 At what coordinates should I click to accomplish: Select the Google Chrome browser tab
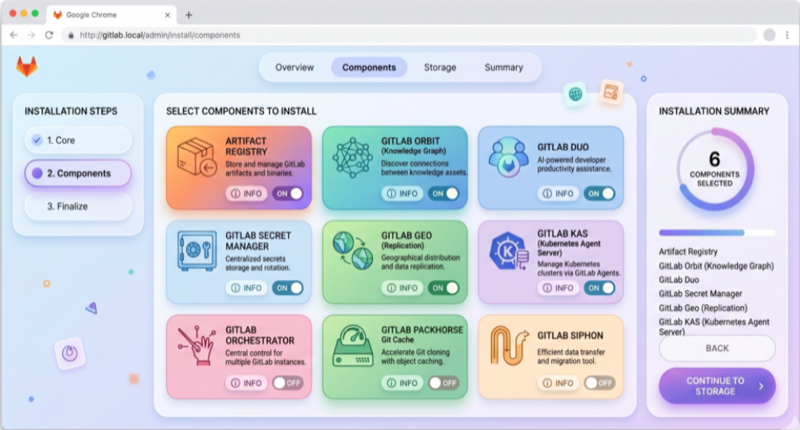[x=112, y=15]
